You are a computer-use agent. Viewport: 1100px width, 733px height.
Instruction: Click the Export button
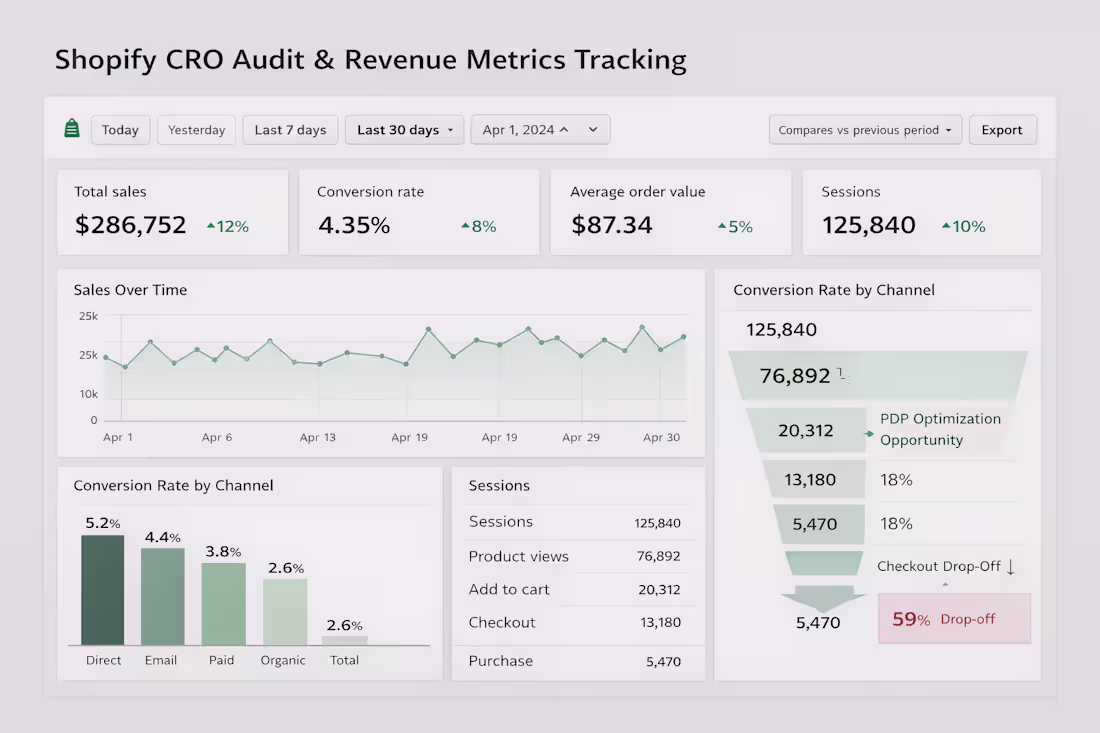(x=1002, y=130)
